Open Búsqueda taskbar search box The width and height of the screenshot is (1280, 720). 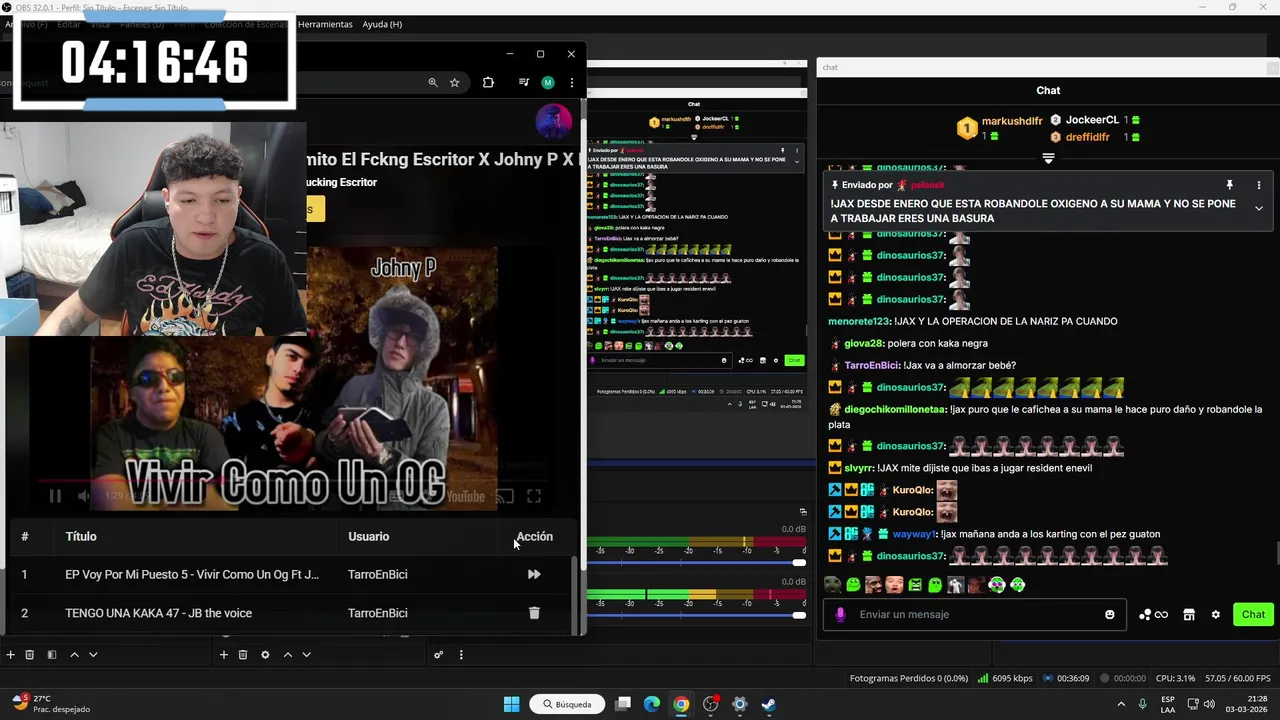point(567,704)
